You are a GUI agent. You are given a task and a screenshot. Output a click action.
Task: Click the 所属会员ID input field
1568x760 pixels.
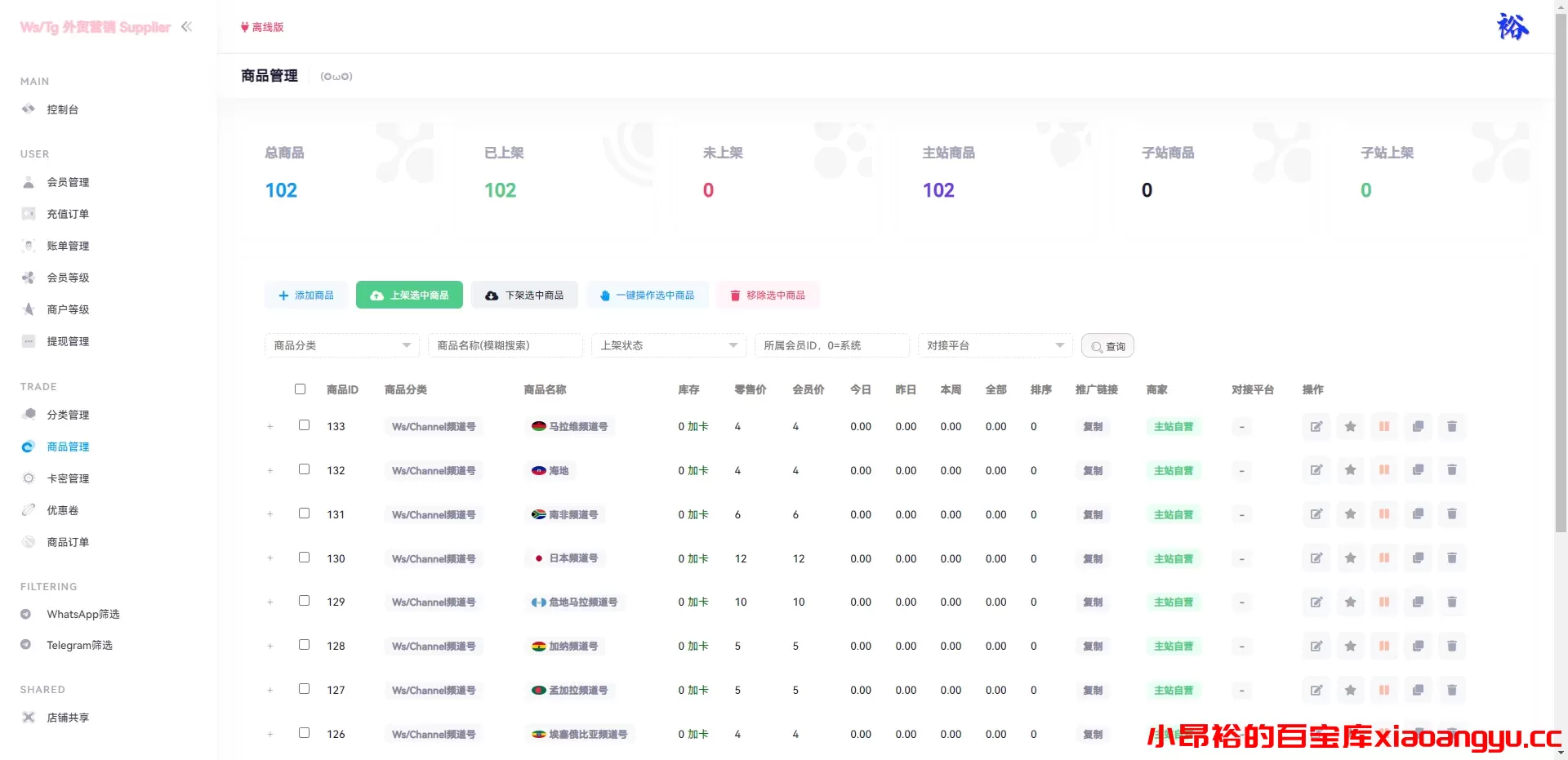coord(831,345)
